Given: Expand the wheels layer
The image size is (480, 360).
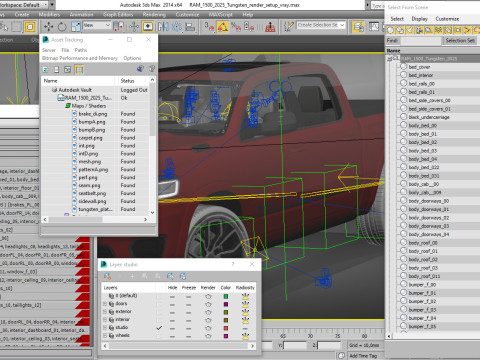Looking at the screenshot, I should tap(105, 336).
